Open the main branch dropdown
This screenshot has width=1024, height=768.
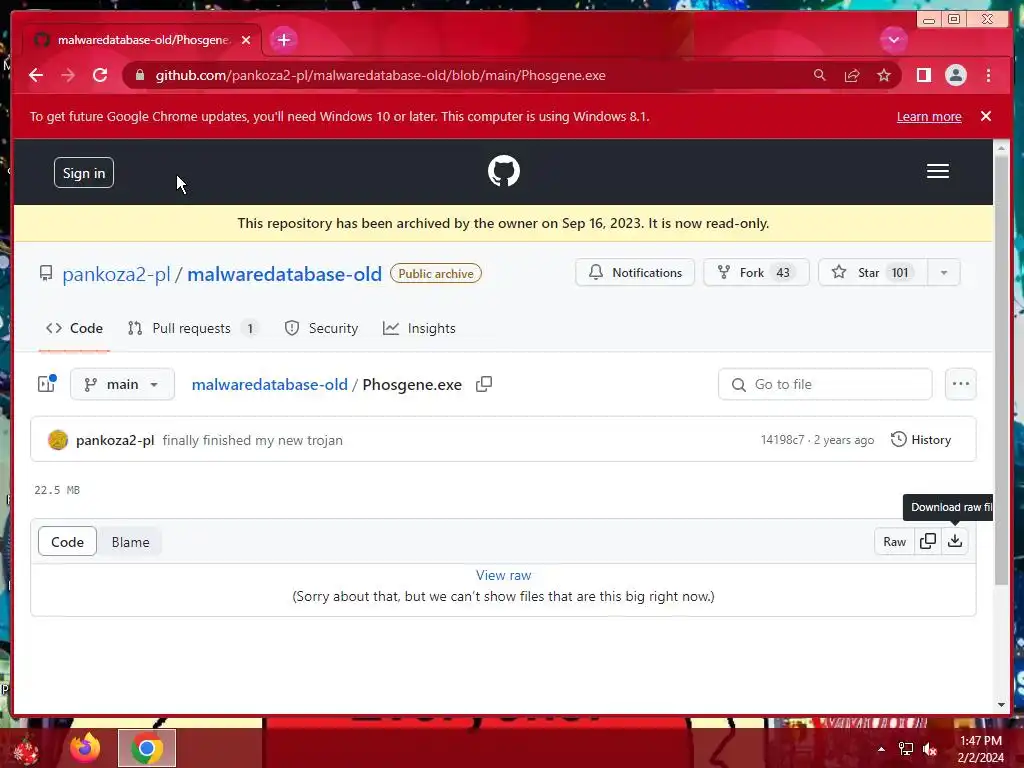pyautogui.click(x=122, y=384)
